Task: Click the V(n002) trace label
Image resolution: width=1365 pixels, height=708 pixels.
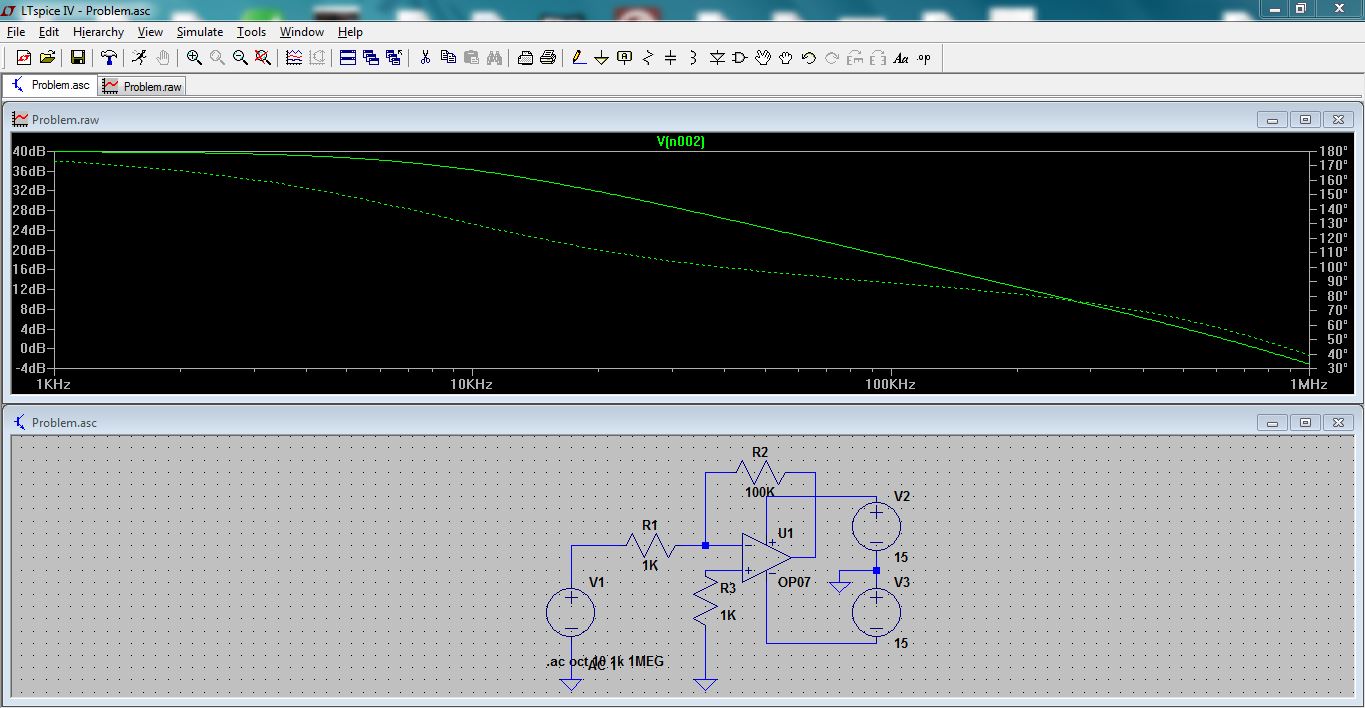Action: pos(680,142)
